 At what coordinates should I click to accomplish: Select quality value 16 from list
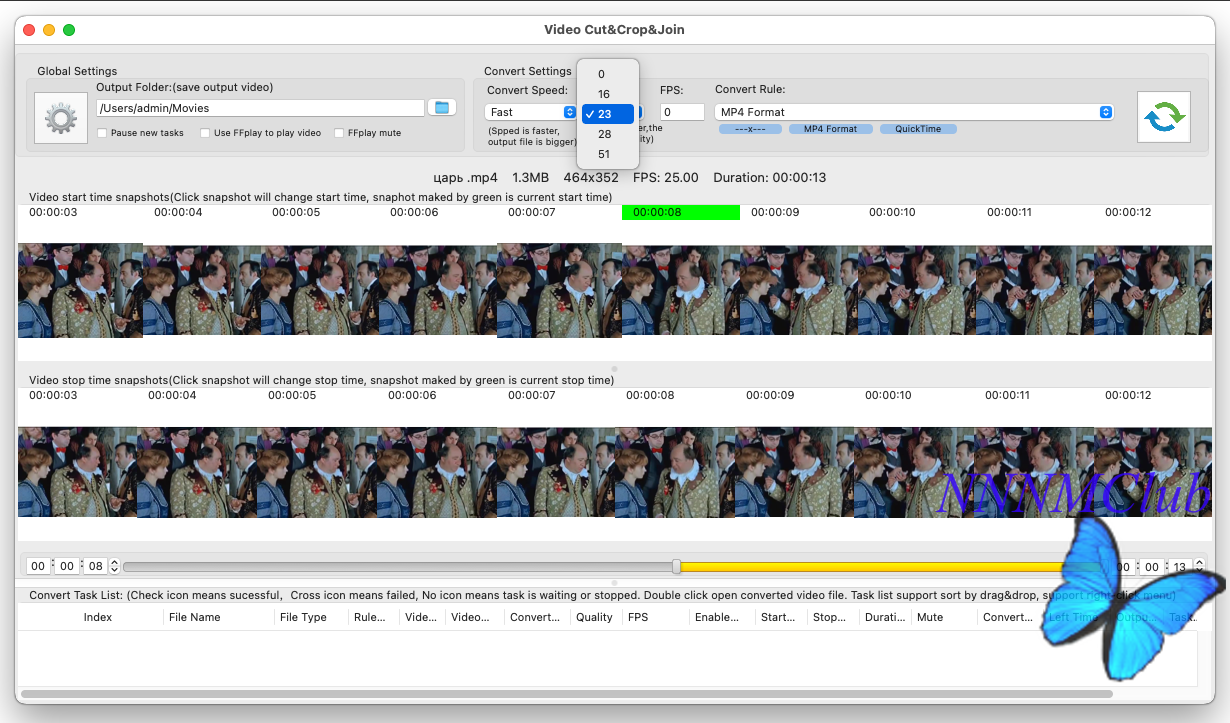[604, 94]
